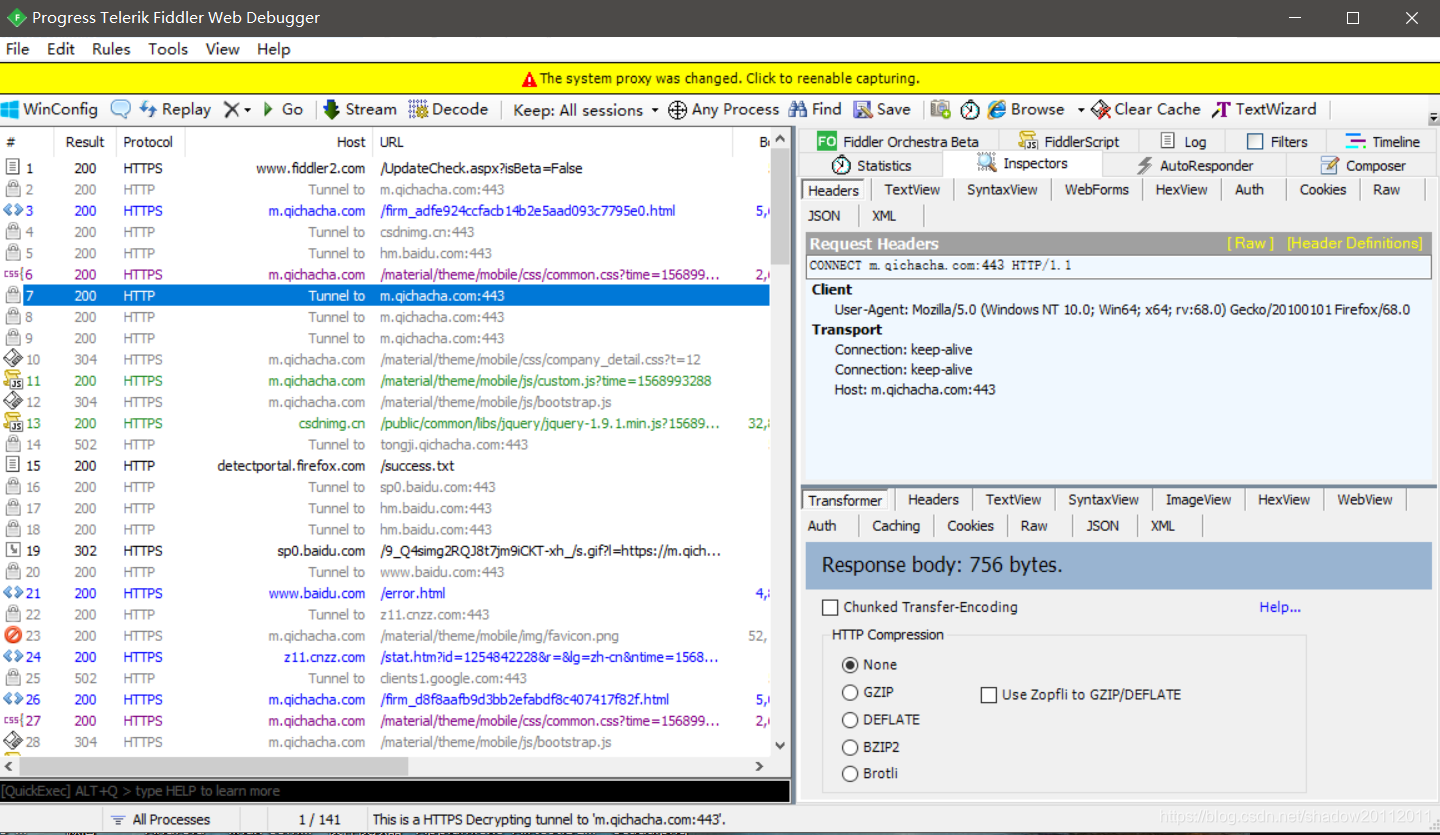Click yellow banner to reenable capturing
This screenshot has width=1440, height=835.
tap(720, 78)
